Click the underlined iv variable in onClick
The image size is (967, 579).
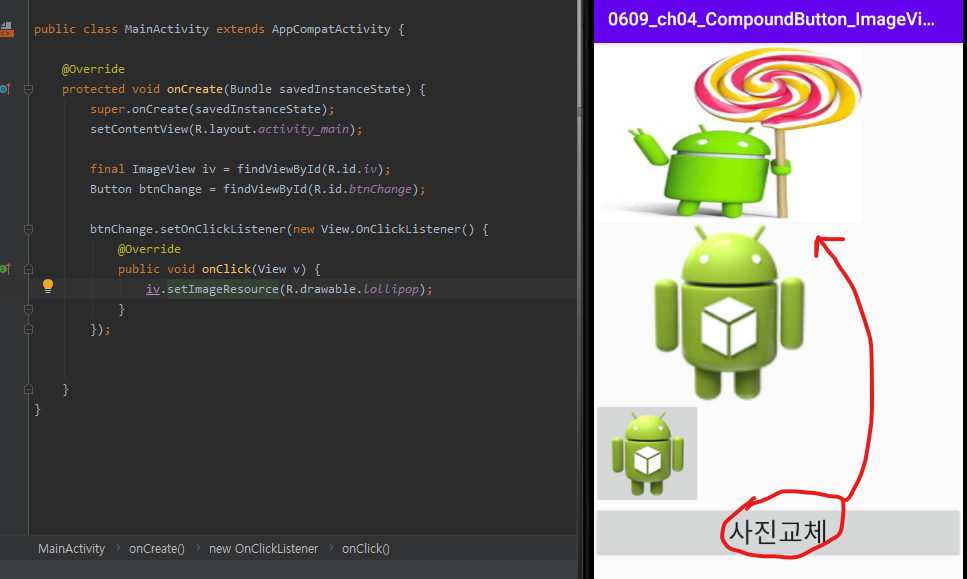(153, 289)
